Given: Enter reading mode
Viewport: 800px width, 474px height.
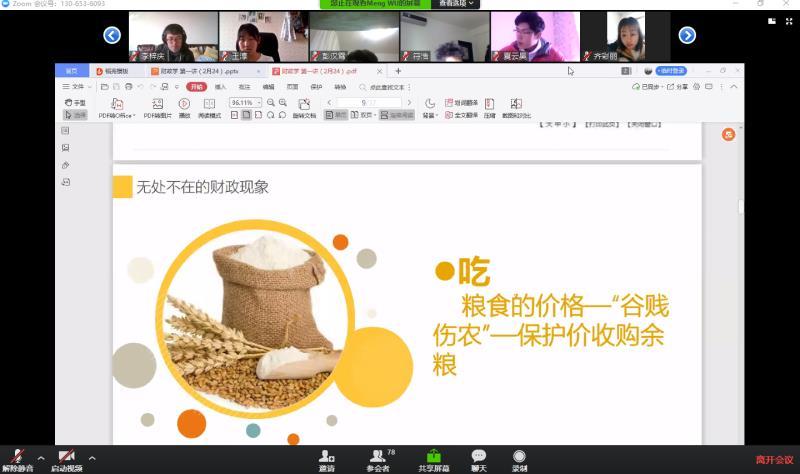Looking at the screenshot, I should click(209, 108).
